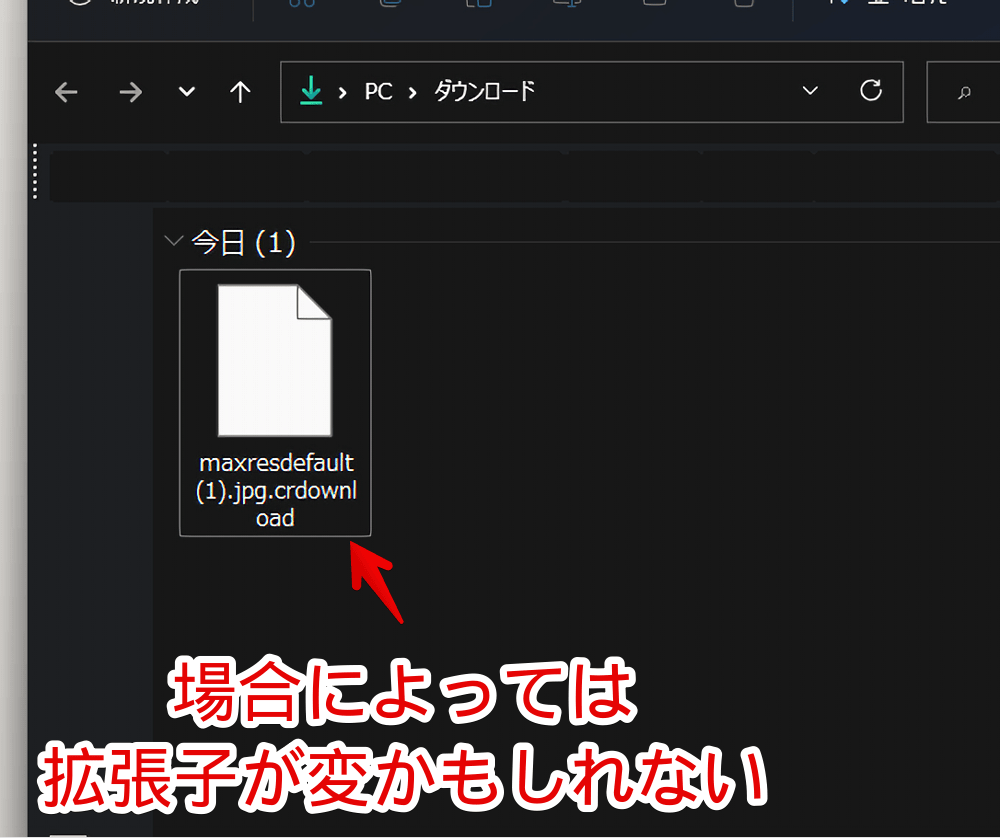Refresh the ダウンロード folder
Image resolution: width=1000 pixels, height=839 pixels.
point(871,91)
